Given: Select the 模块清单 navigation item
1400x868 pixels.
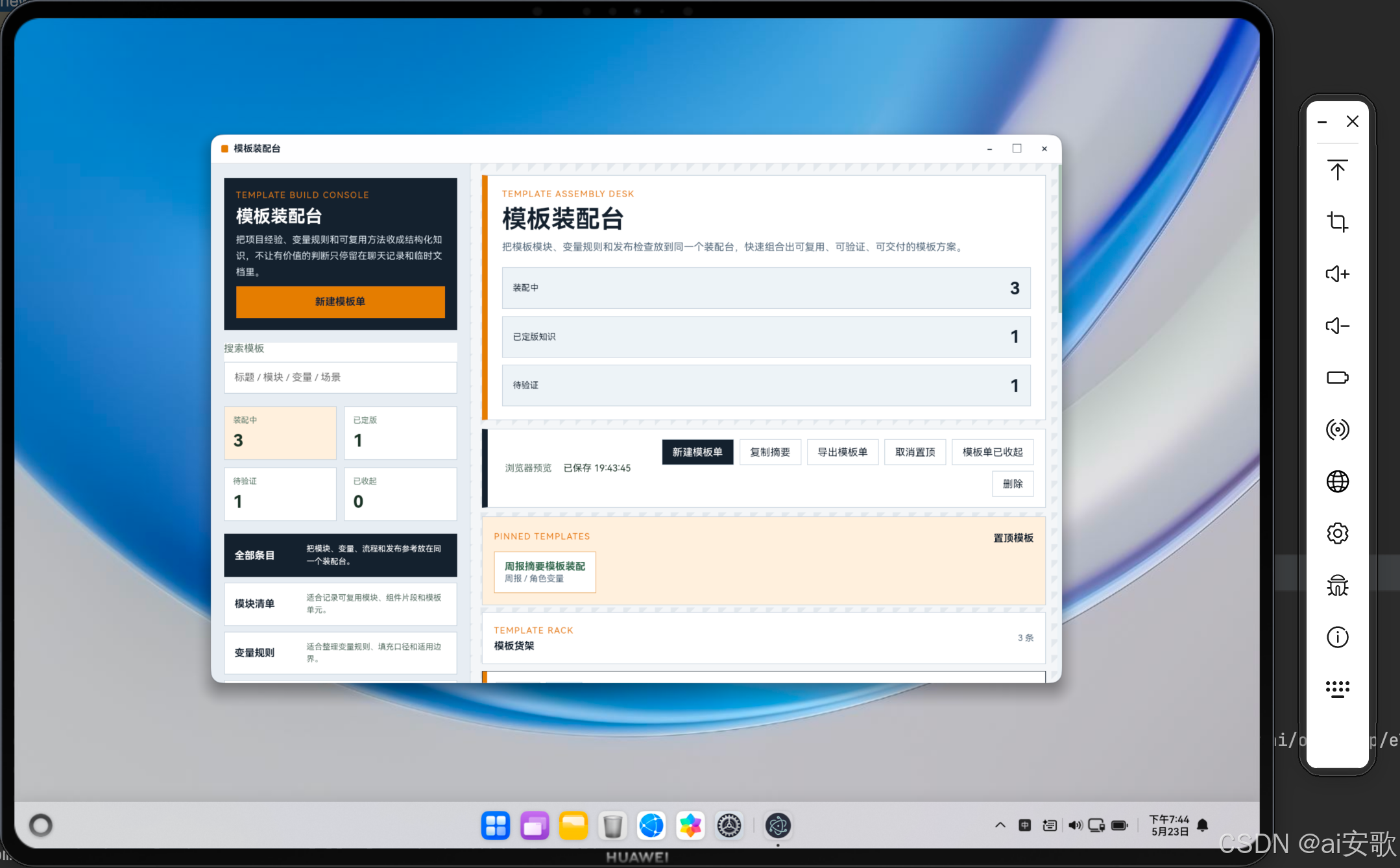Looking at the screenshot, I should 341,604.
